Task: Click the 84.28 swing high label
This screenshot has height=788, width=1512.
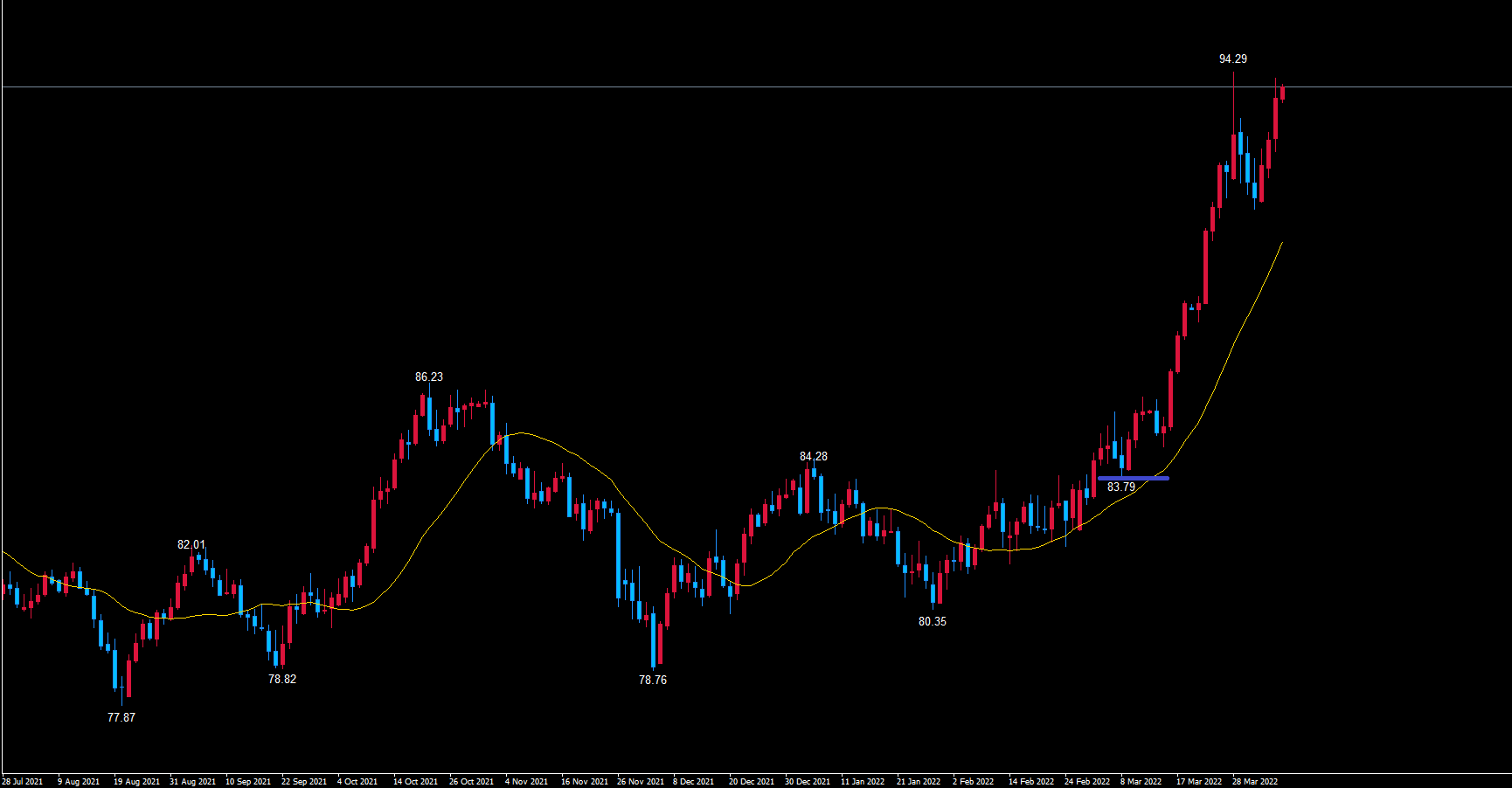Action: click(813, 457)
